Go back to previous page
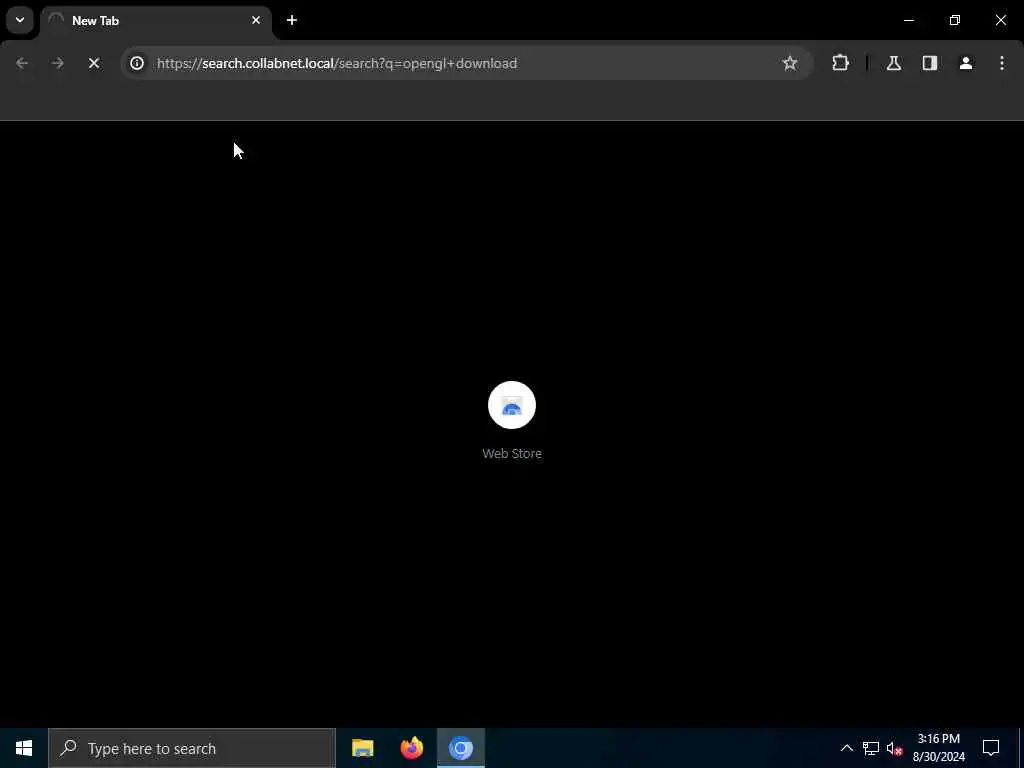Screen dimensions: 1024x768 [x=22, y=63]
